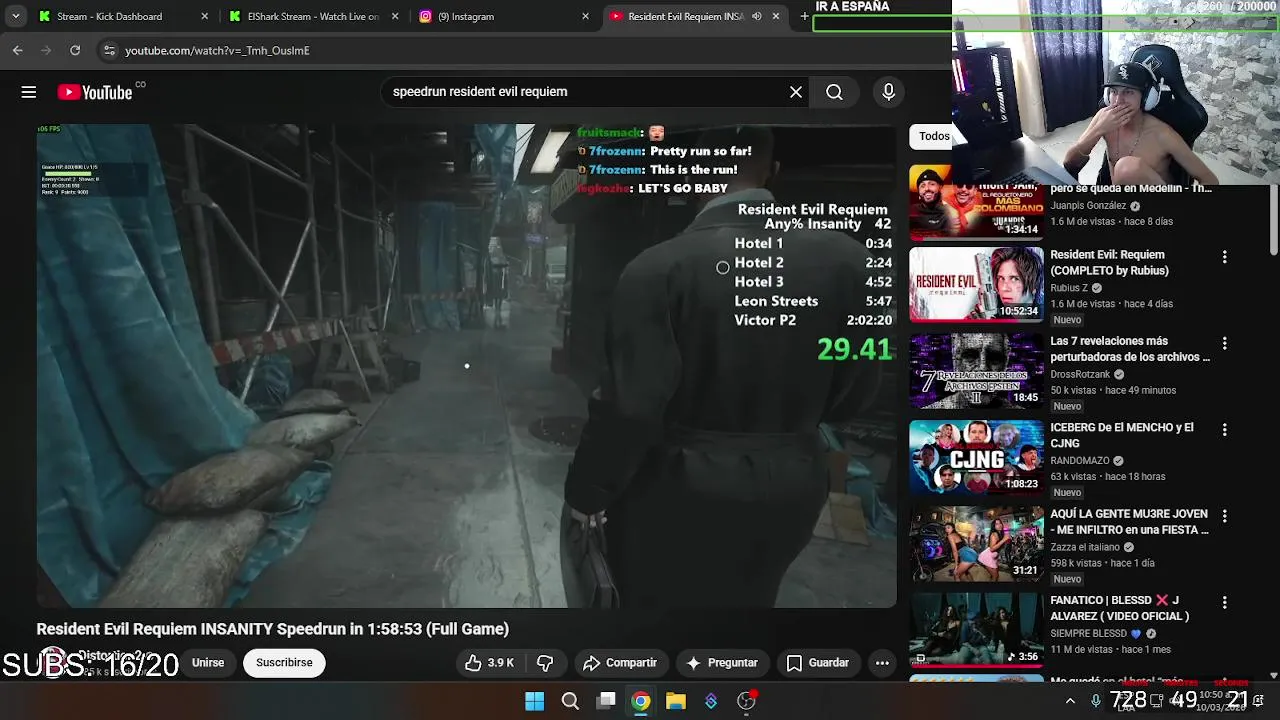Open the CJNG iceberg video thumbnail
This screenshot has height=720, width=1280.
(x=976, y=457)
